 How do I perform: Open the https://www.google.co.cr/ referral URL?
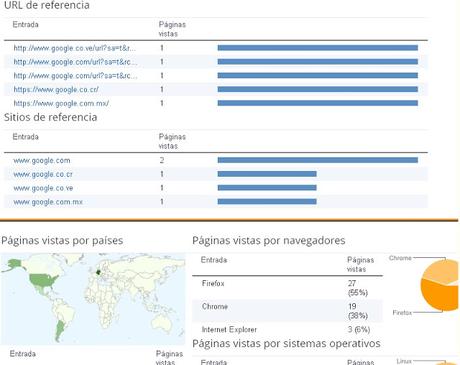tap(56, 89)
